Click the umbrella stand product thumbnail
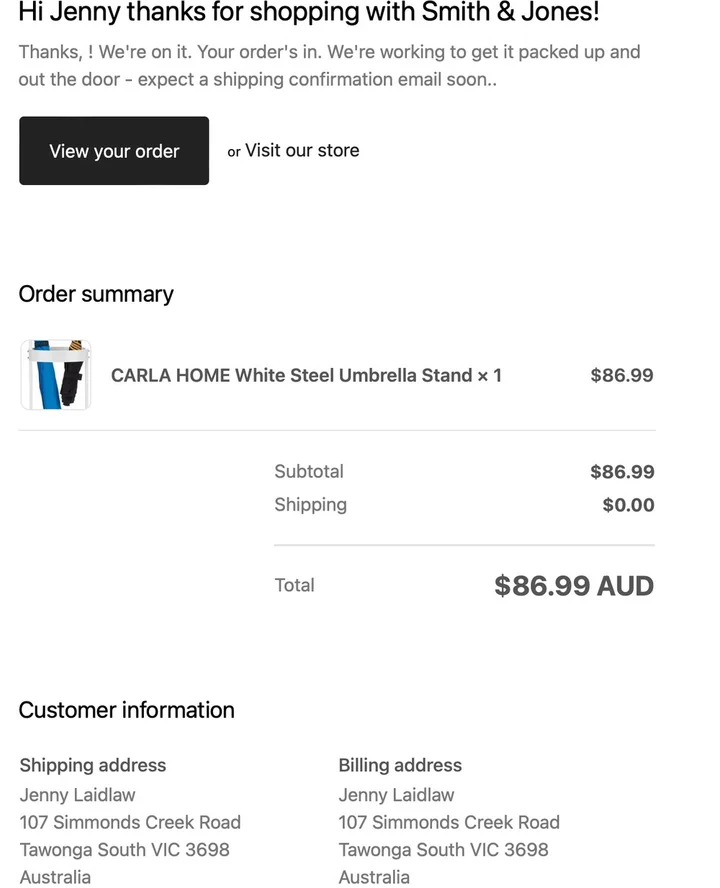The image size is (720, 888). (x=56, y=375)
